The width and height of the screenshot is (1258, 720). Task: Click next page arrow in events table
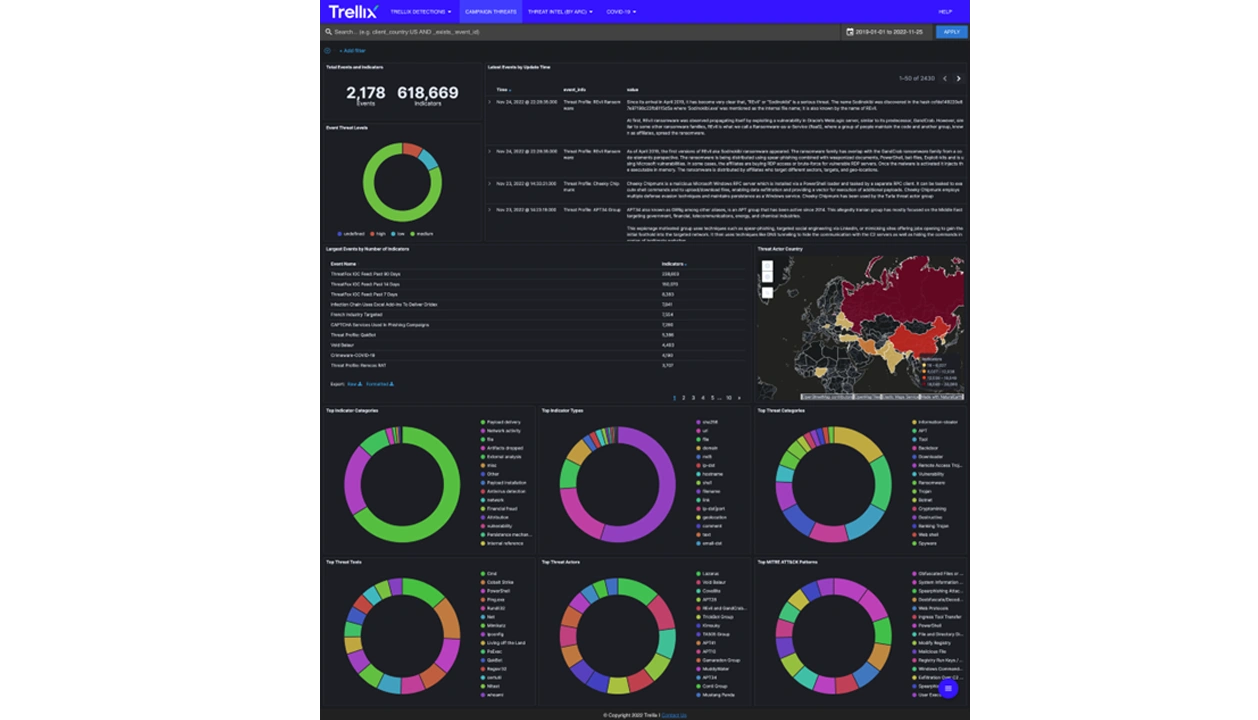[739, 397]
